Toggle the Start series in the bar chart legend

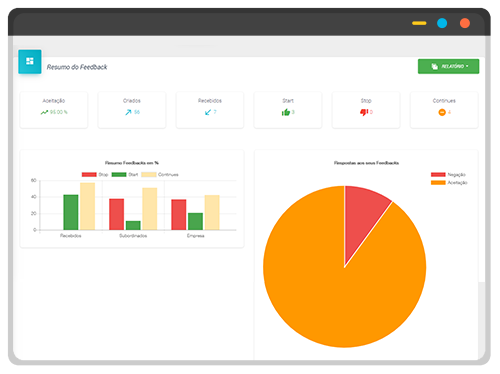[125, 174]
